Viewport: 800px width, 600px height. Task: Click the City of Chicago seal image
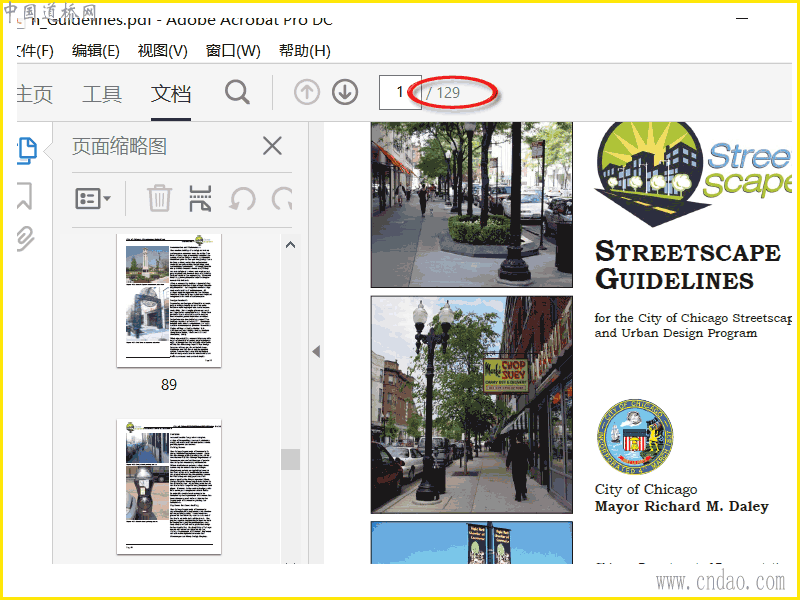click(x=635, y=437)
